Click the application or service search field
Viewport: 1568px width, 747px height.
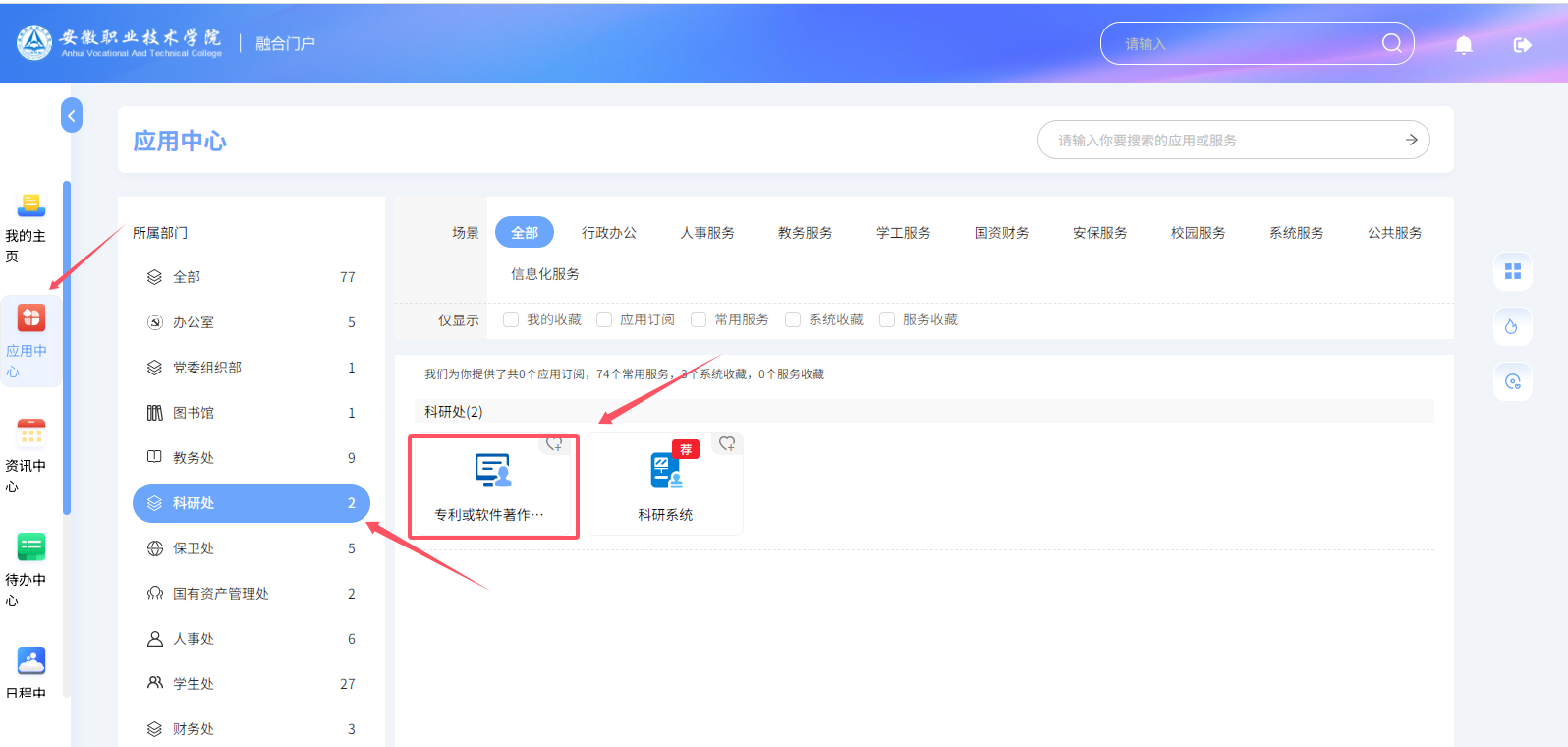(x=1218, y=140)
